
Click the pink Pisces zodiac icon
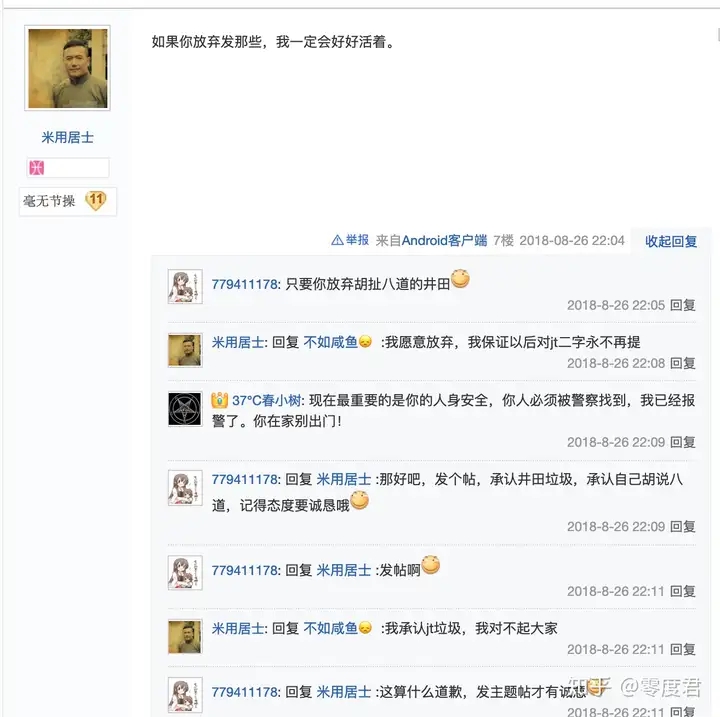pyautogui.click(x=37, y=168)
